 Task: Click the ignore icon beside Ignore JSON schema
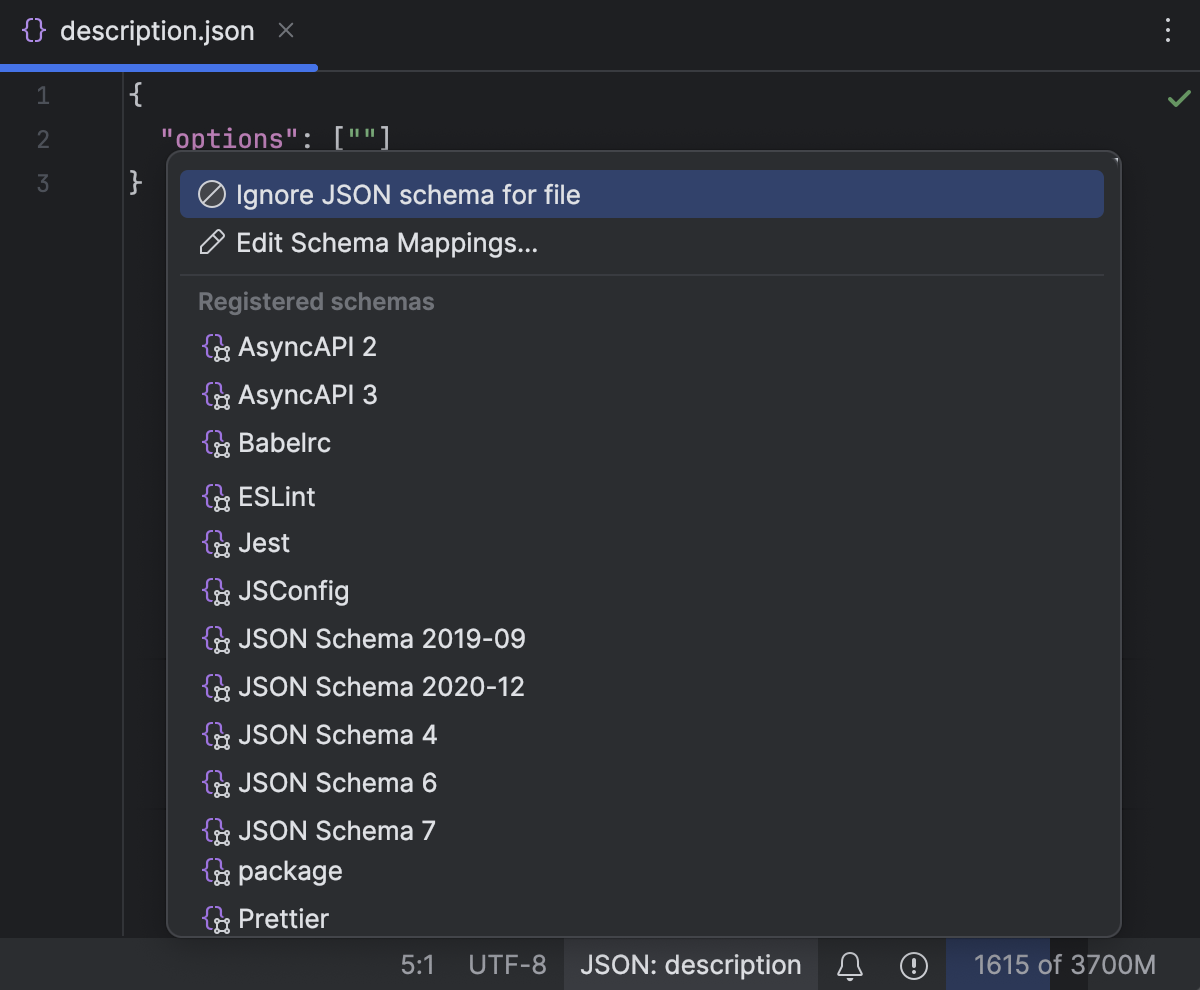point(211,194)
